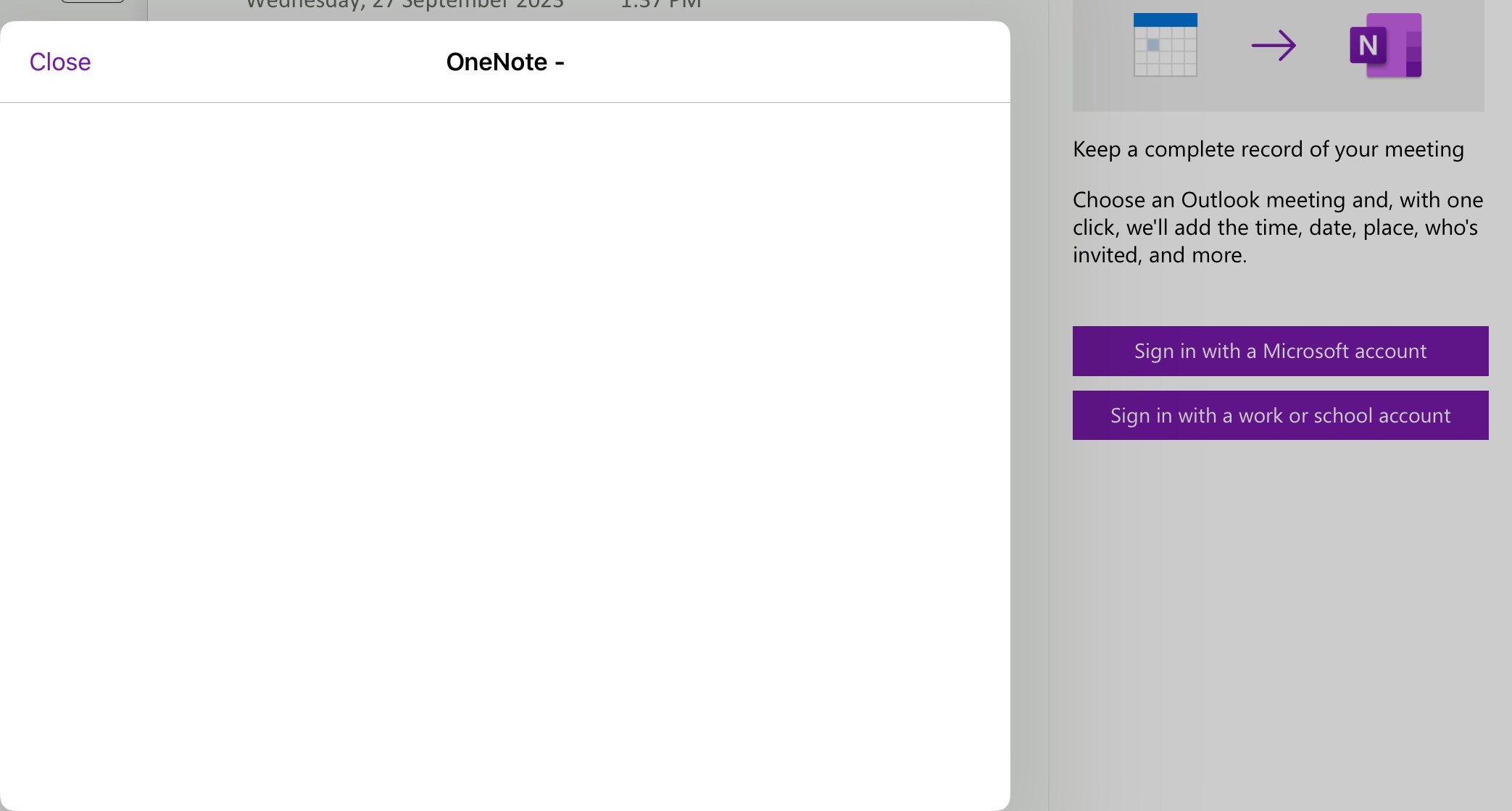Click the OneNote title at the top of the sheet
This screenshot has height=811, width=1512.
point(505,61)
